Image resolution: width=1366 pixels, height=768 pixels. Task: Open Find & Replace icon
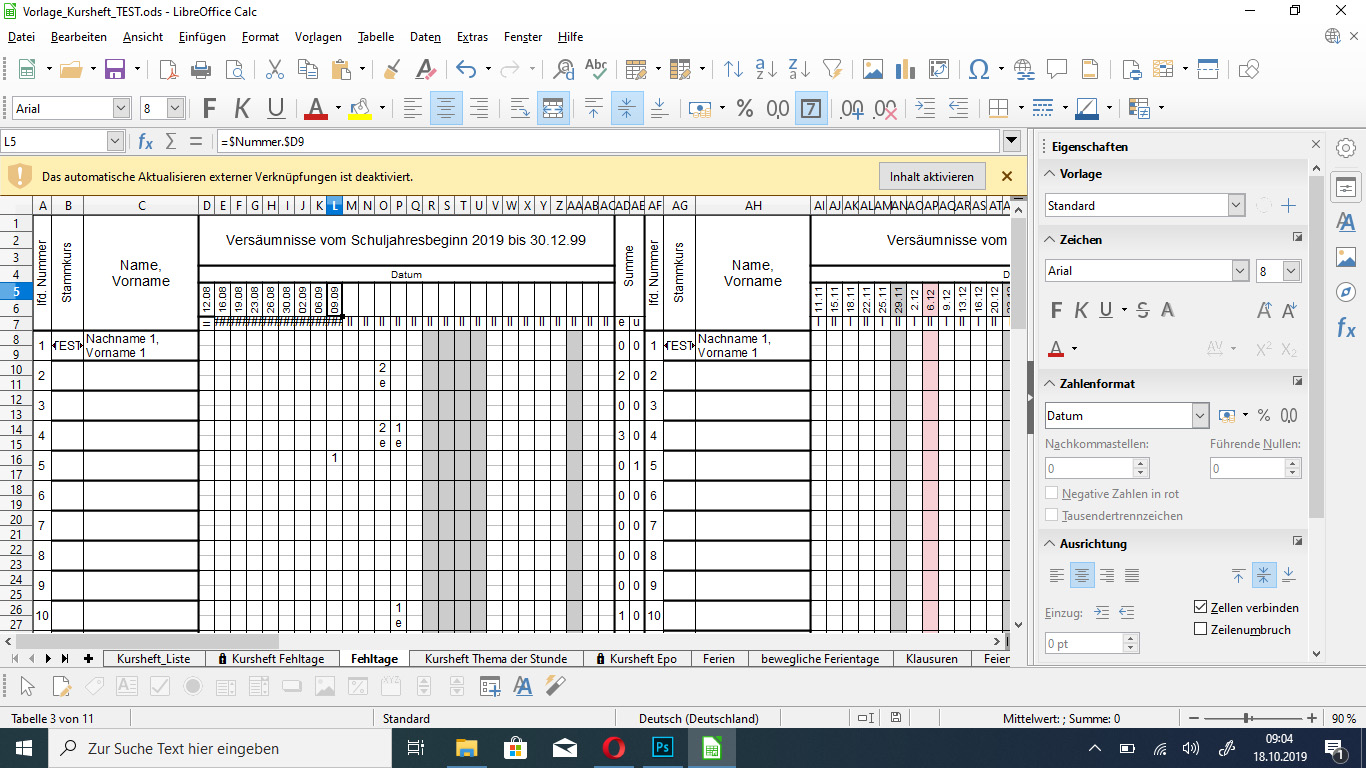pos(563,69)
